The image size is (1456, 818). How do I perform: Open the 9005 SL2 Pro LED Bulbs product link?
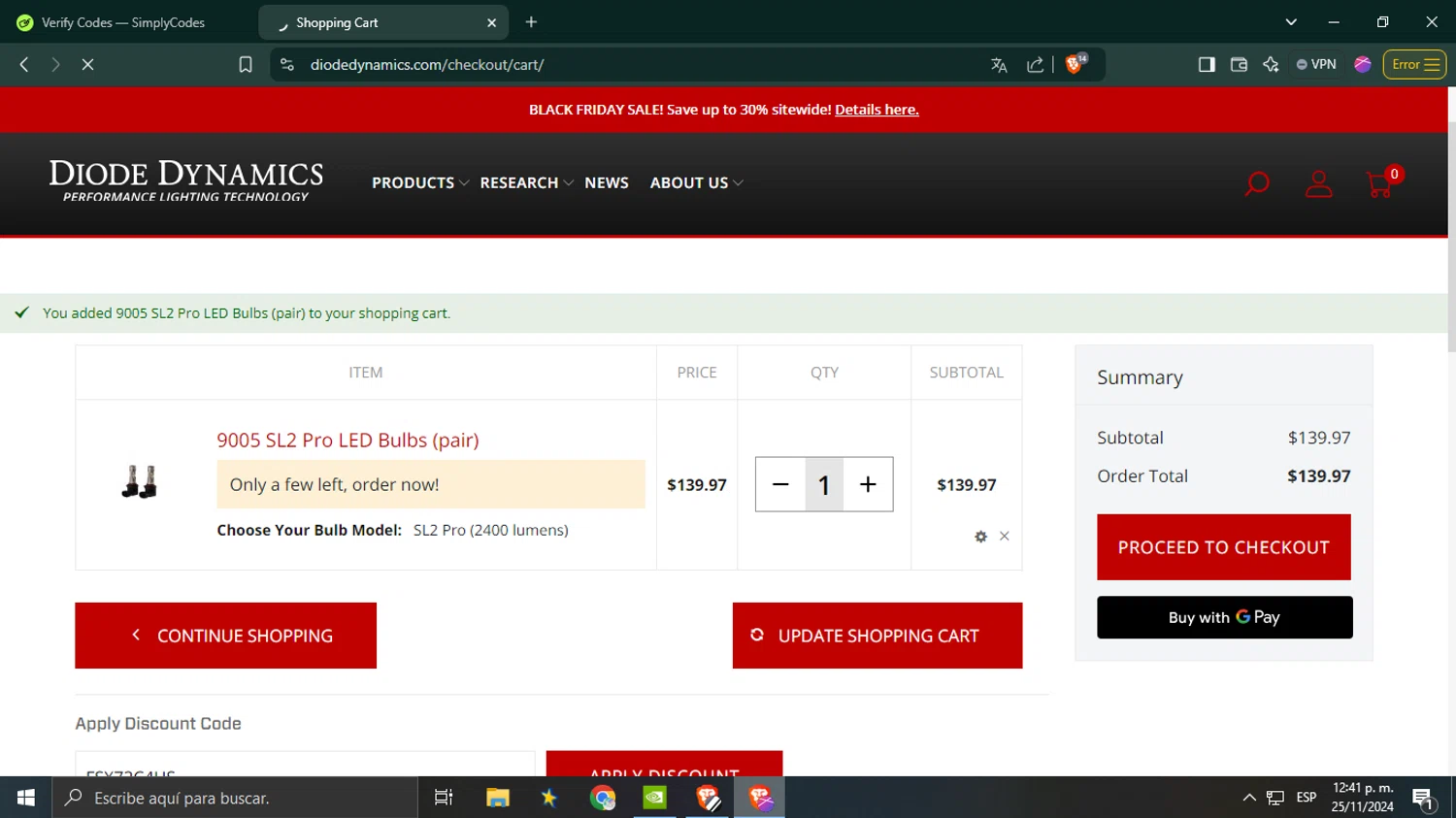(347, 441)
